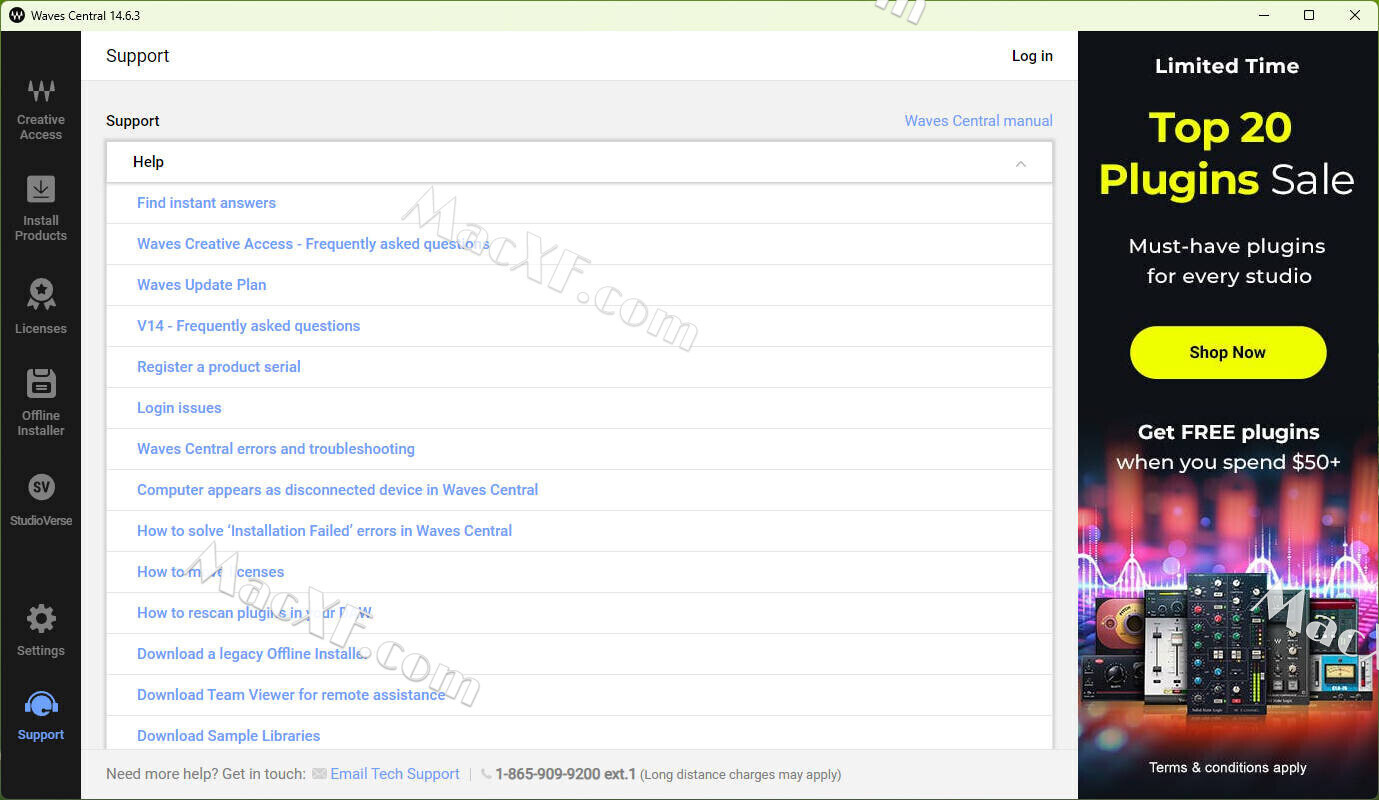Open Register a product serial
Viewport: 1379px width, 800px height.
click(218, 367)
